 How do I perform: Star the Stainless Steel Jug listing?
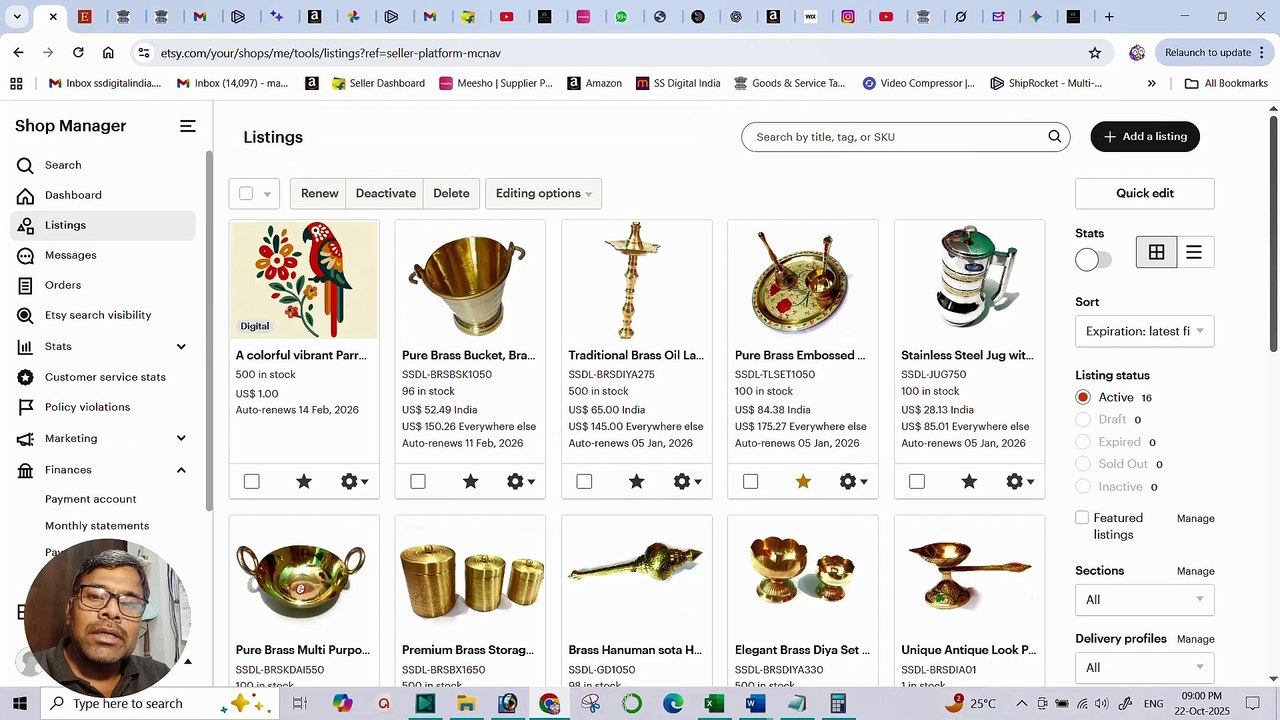969,482
